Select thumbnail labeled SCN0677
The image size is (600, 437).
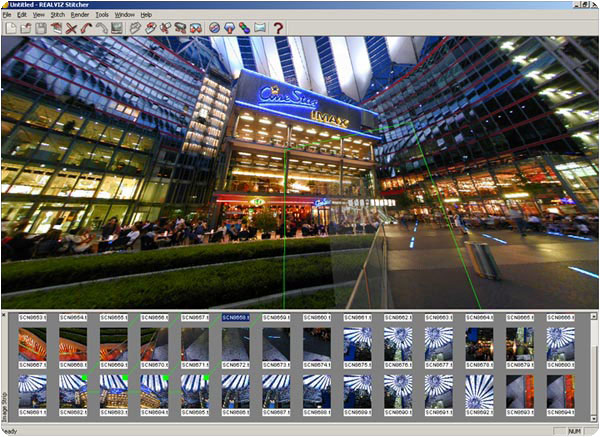tap(439, 344)
